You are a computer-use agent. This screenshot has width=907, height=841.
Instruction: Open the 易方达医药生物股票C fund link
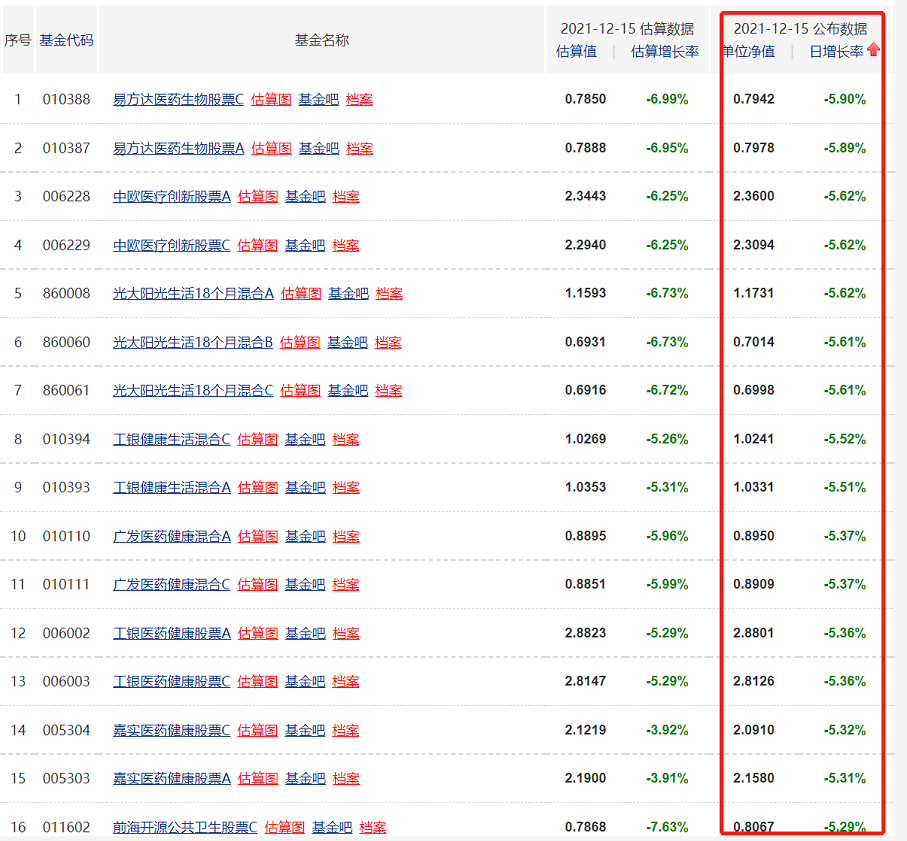pos(178,99)
